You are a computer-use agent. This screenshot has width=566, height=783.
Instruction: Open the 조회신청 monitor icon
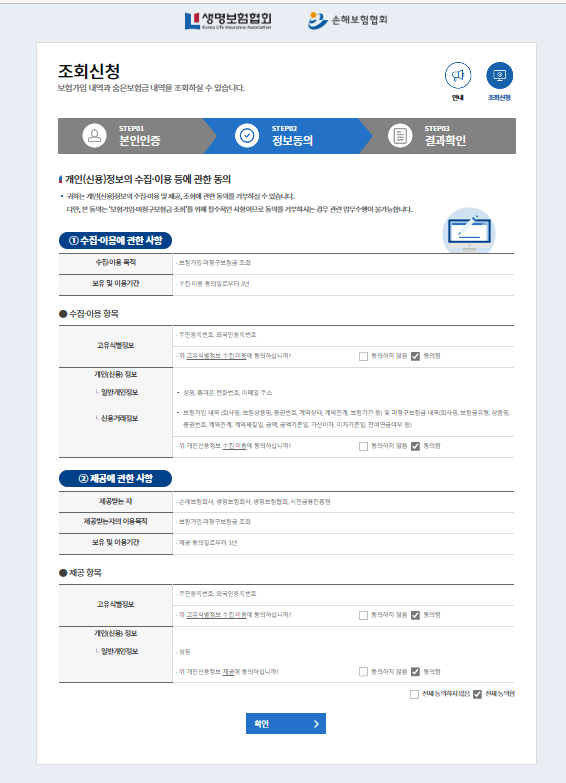click(x=500, y=75)
